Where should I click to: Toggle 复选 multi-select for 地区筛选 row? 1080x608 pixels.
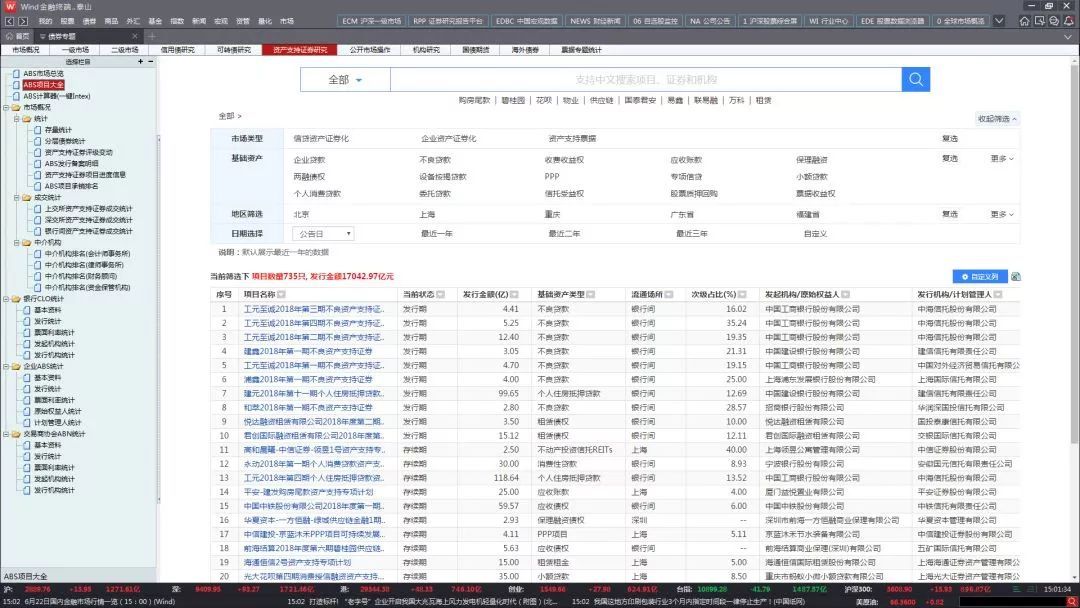[950, 214]
